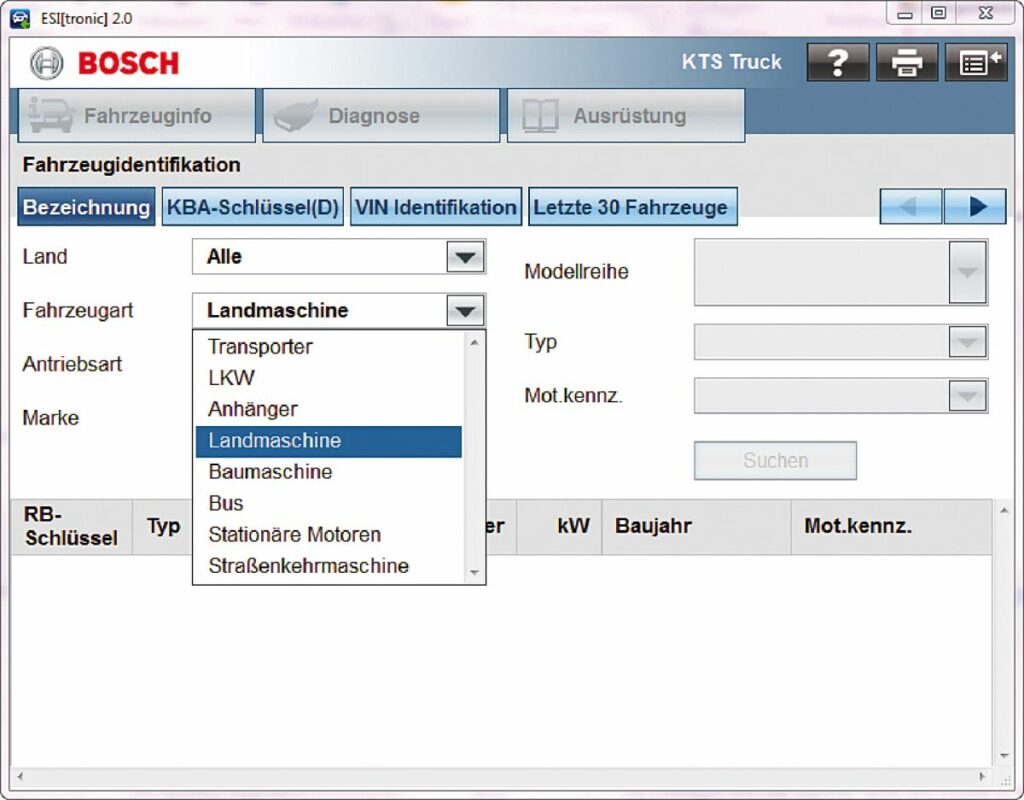Click the printer icon in header
Image resolution: width=1024 pixels, height=800 pixels.
907,63
